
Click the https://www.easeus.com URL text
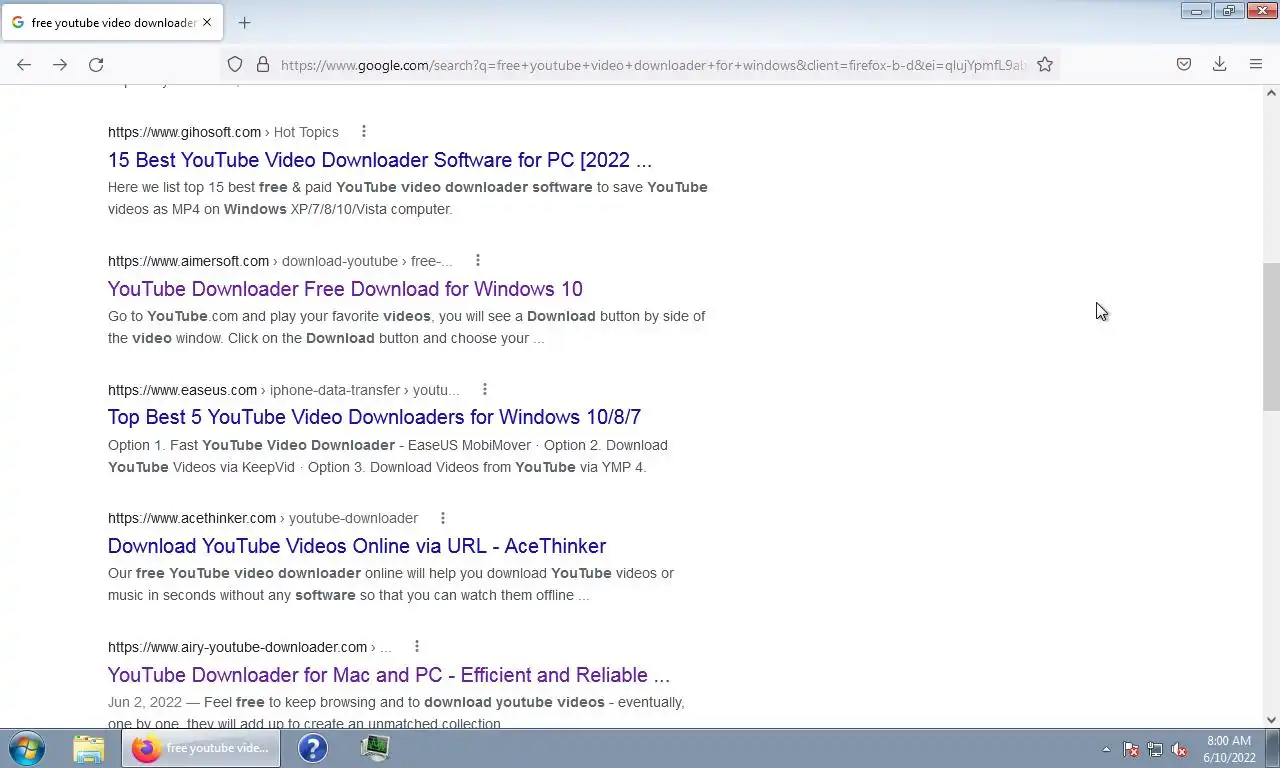click(182, 390)
